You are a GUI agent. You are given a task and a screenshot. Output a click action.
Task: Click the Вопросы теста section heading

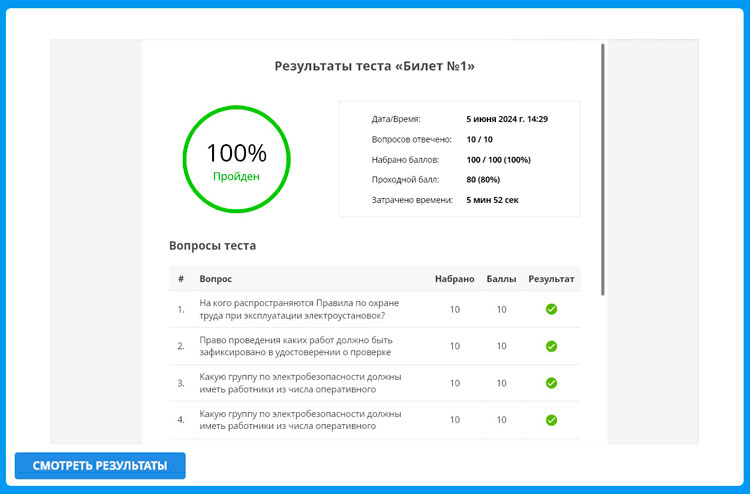coord(212,245)
